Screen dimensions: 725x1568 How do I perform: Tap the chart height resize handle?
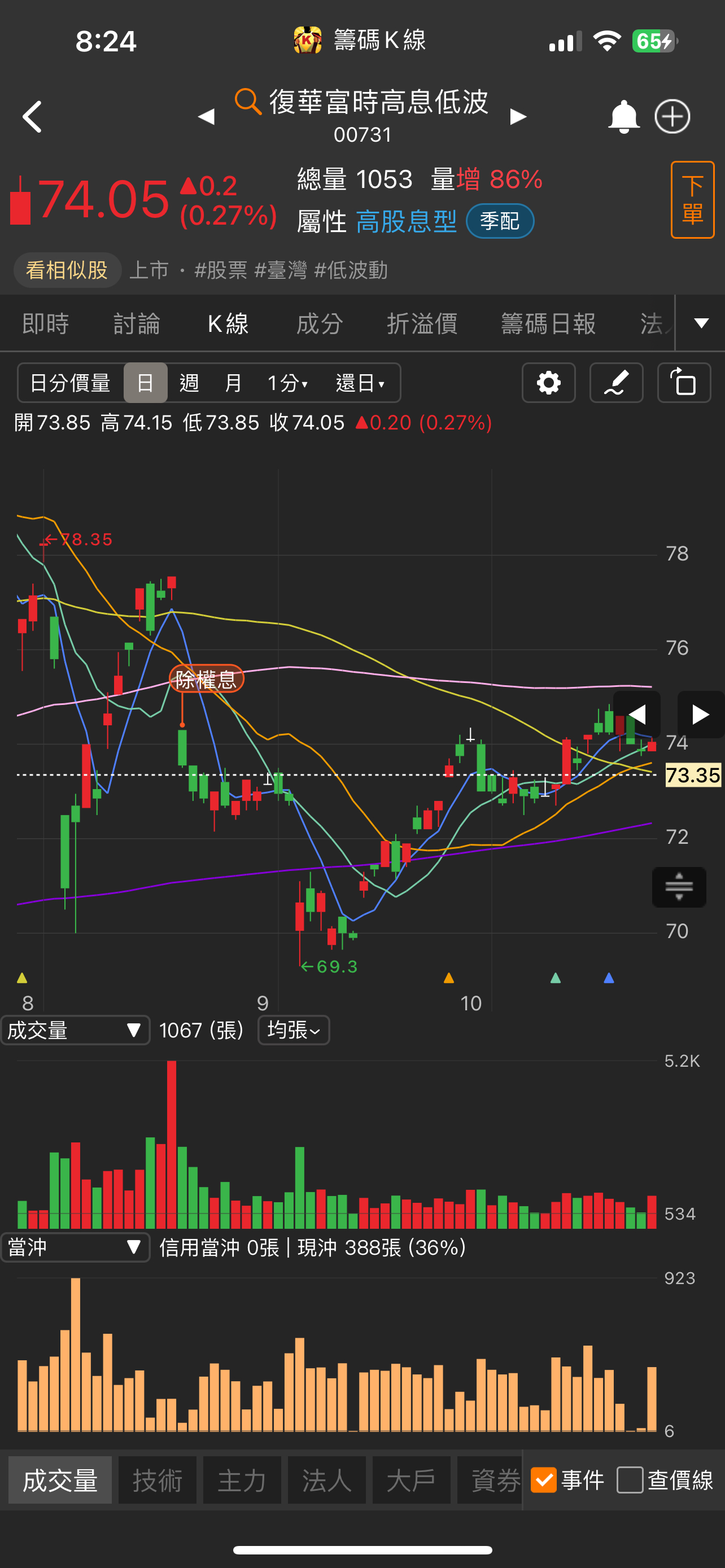(x=679, y=887)
